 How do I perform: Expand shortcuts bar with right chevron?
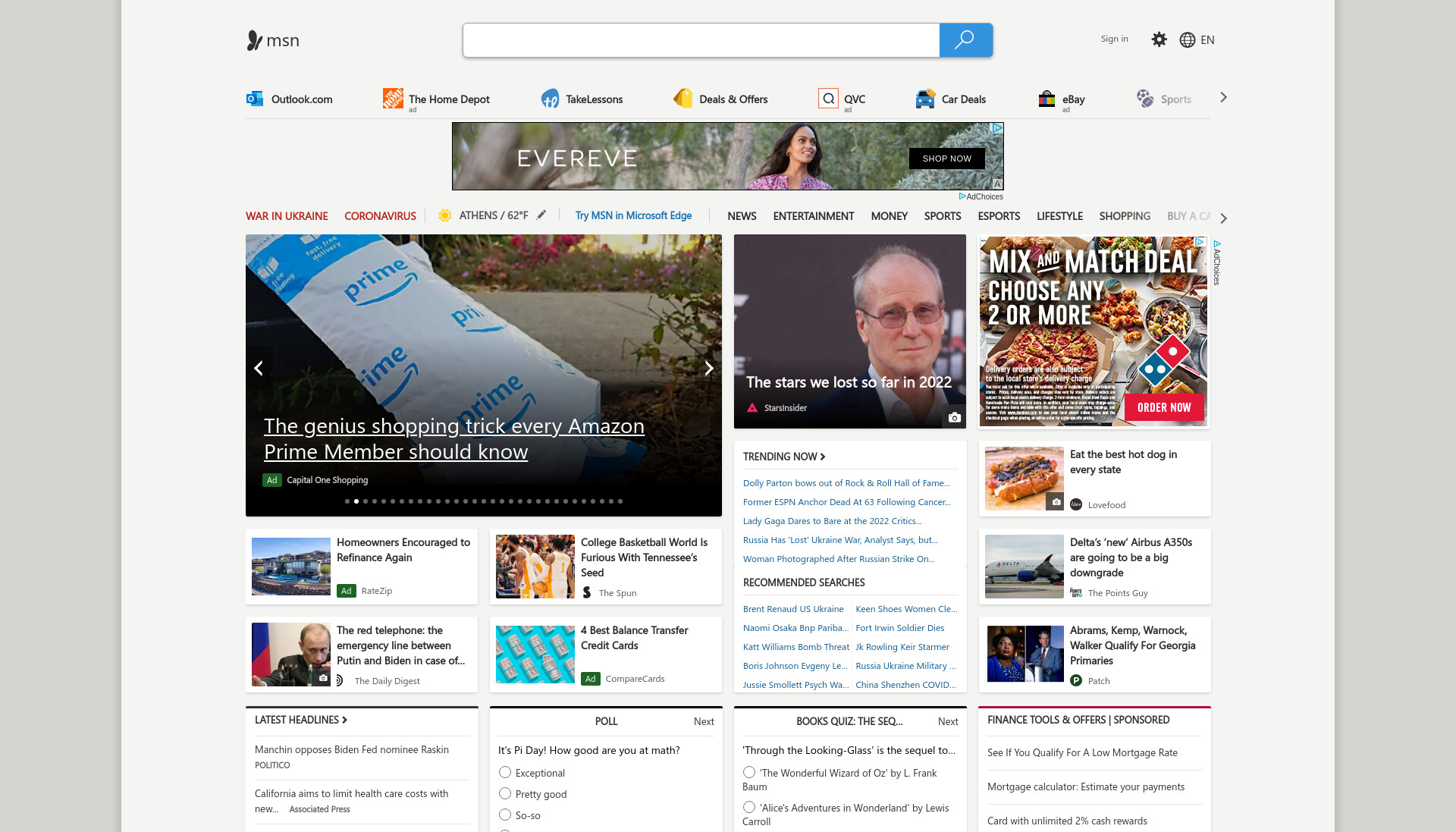(1223, 98)
